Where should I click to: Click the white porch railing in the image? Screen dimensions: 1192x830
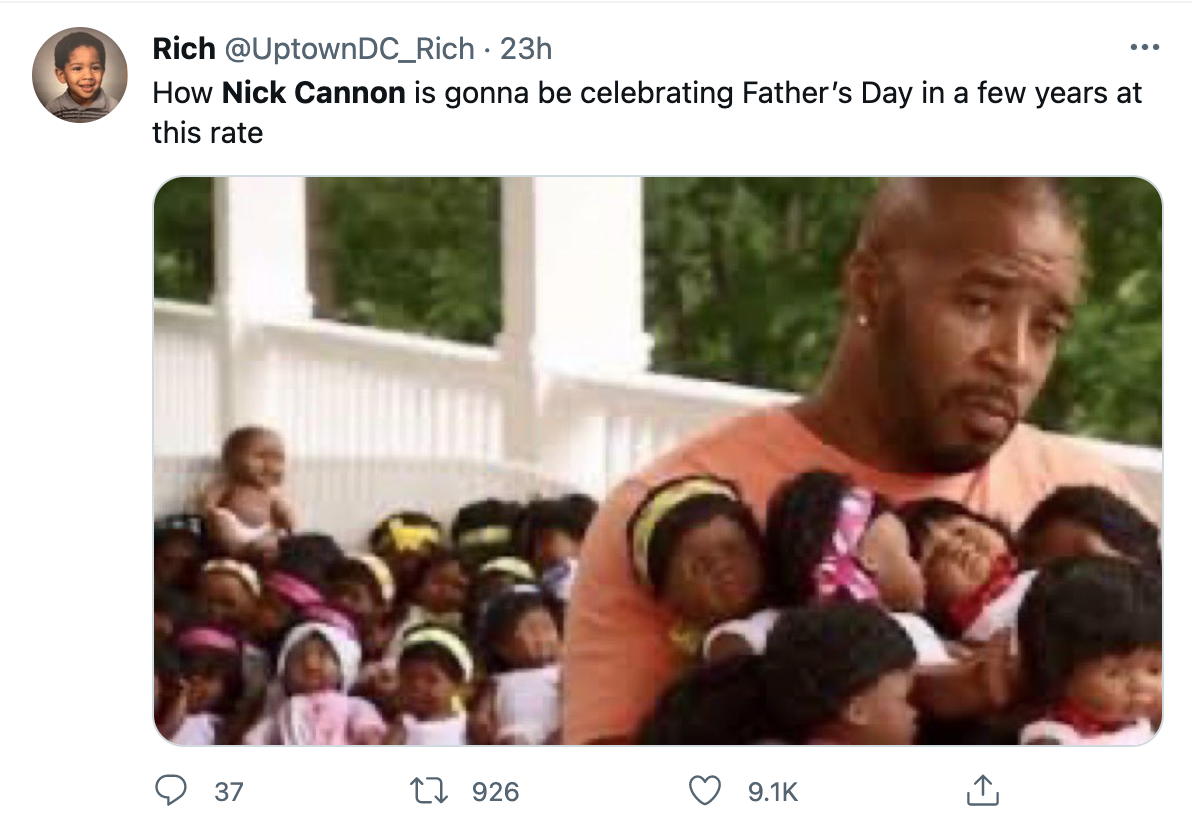tap(380, 395)
